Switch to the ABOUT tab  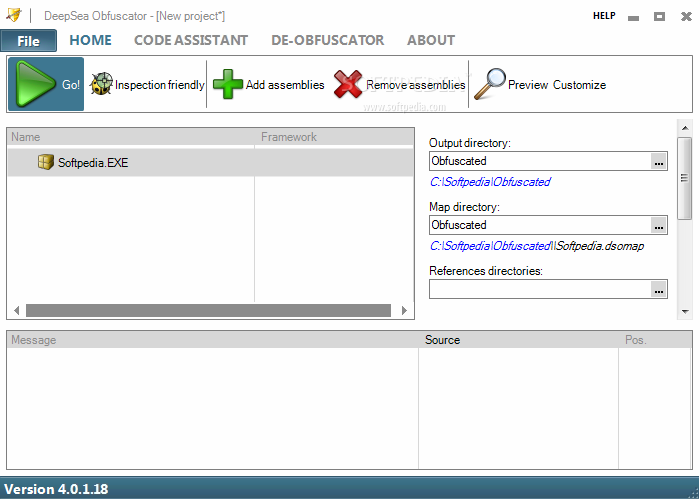(431, 40)
